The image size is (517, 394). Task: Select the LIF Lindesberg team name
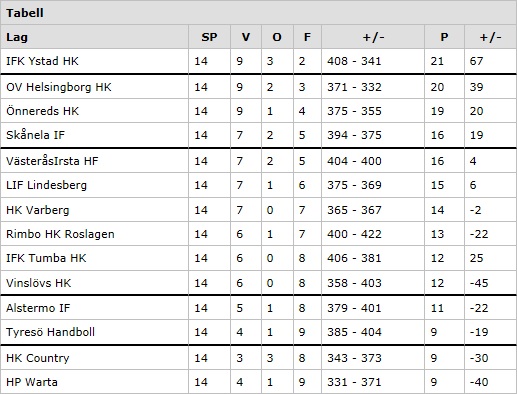pos(46,185)
